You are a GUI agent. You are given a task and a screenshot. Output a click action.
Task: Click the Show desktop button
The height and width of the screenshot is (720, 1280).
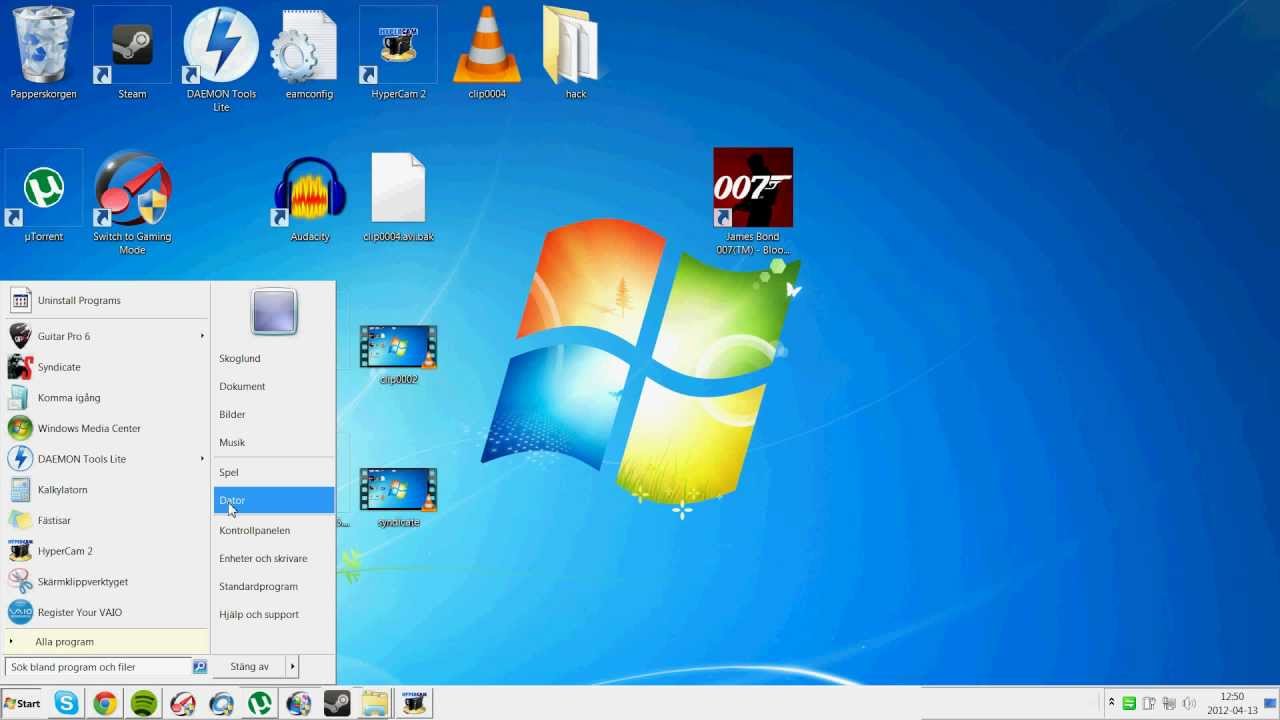[1271, 704]
